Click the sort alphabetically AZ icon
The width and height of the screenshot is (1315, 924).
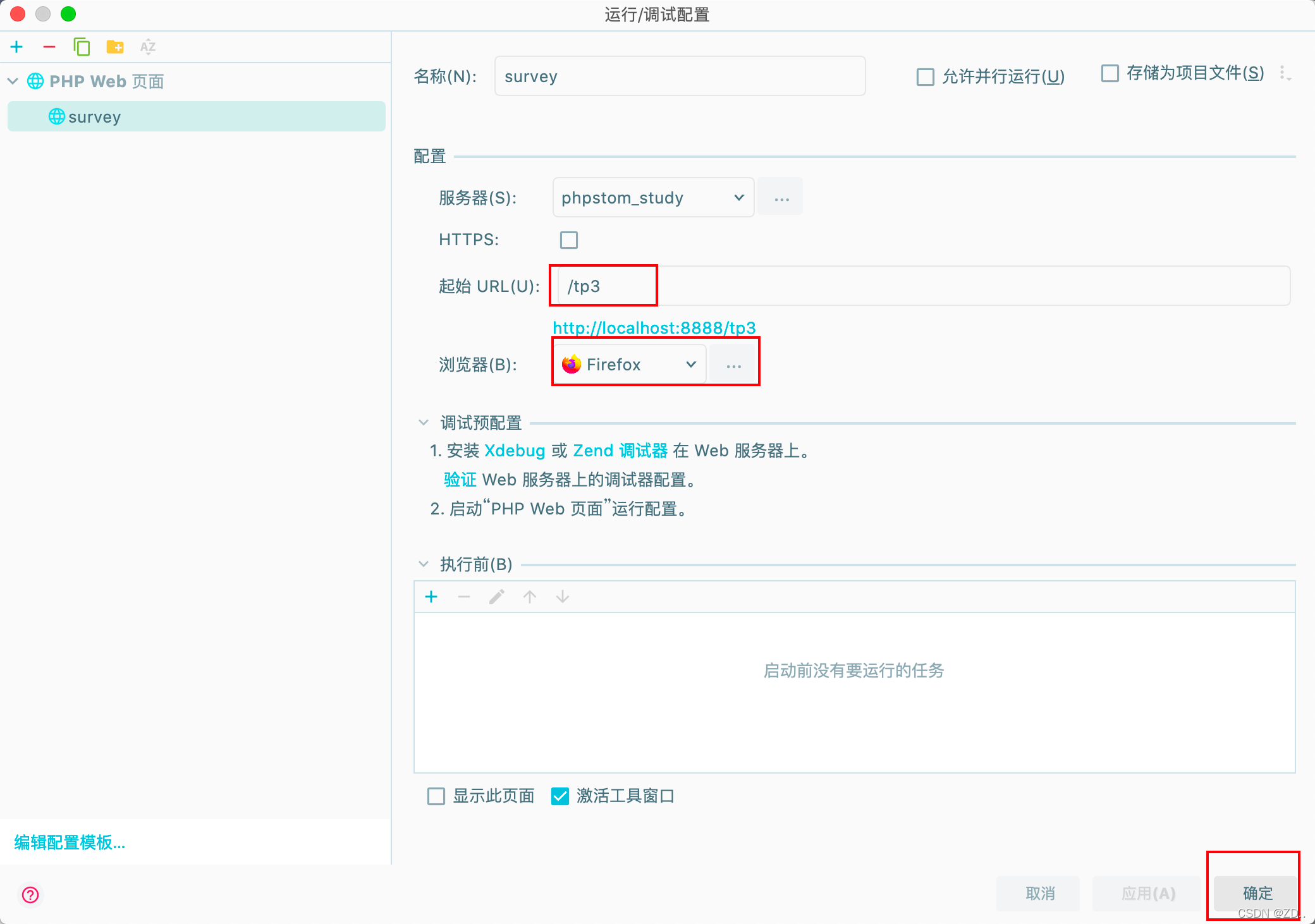click(148, 47)
